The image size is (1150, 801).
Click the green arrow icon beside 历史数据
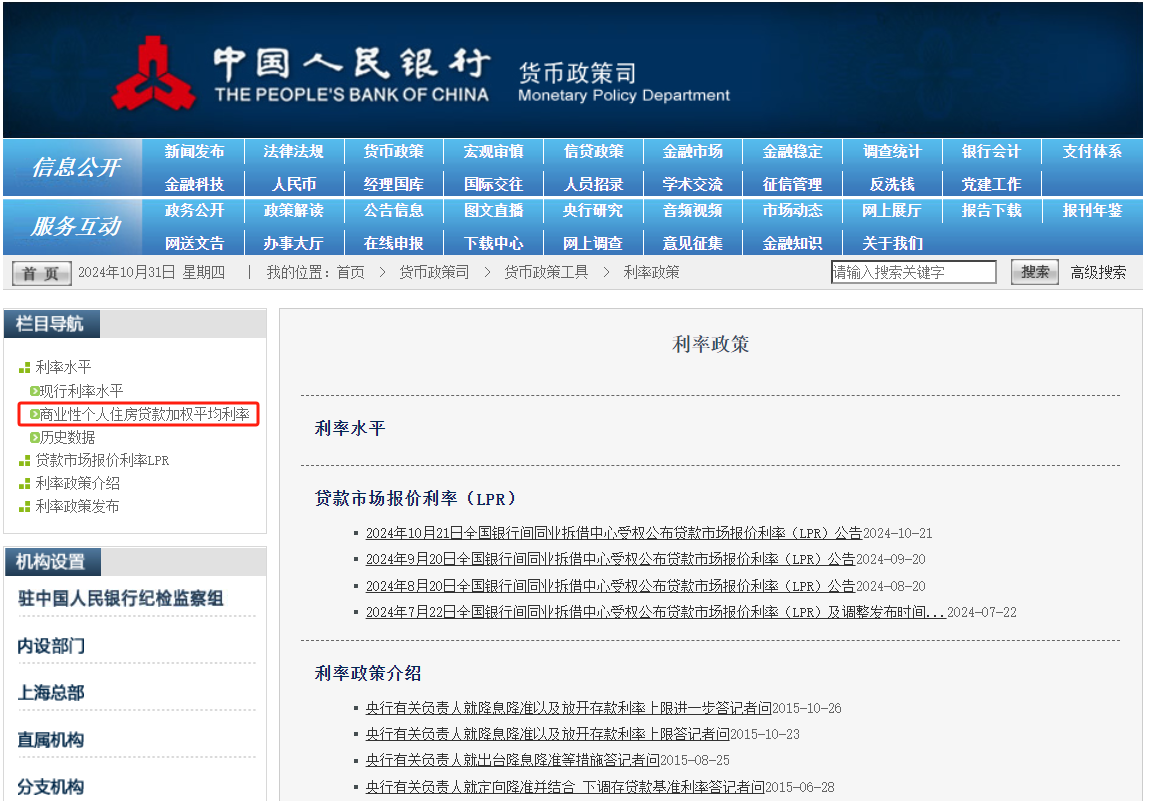(34, 437)
